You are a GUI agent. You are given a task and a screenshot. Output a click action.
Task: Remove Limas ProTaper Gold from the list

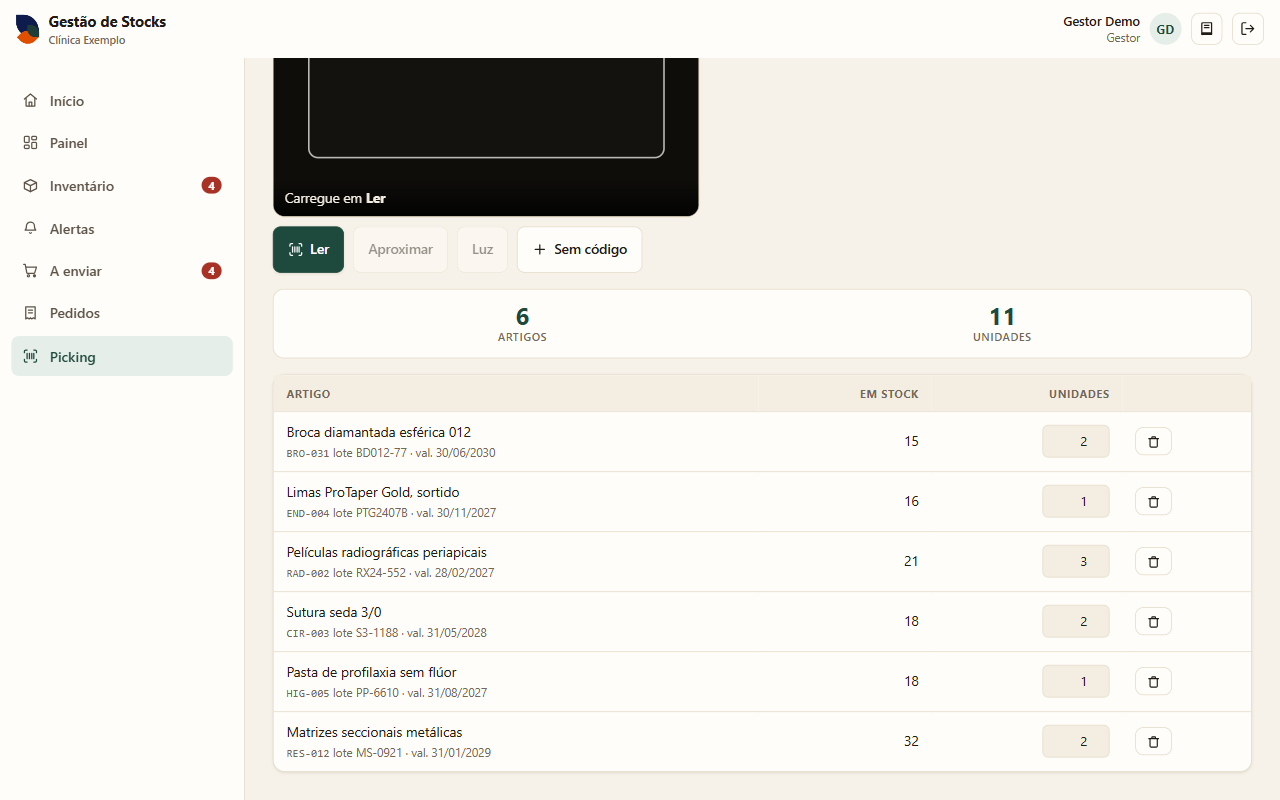[1153, 501]
